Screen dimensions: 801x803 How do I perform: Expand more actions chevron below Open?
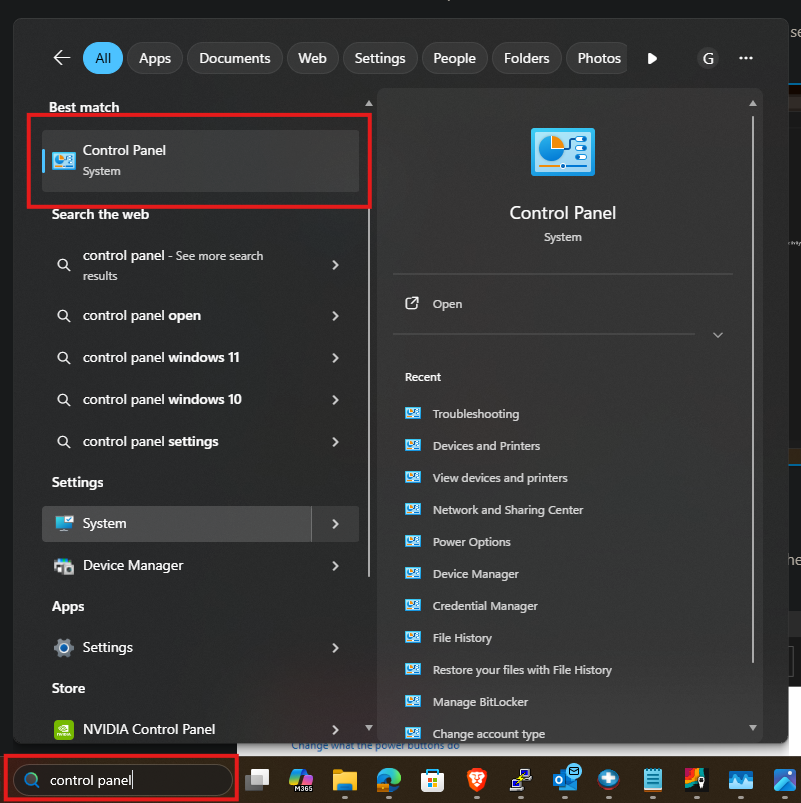pos(718,335)
